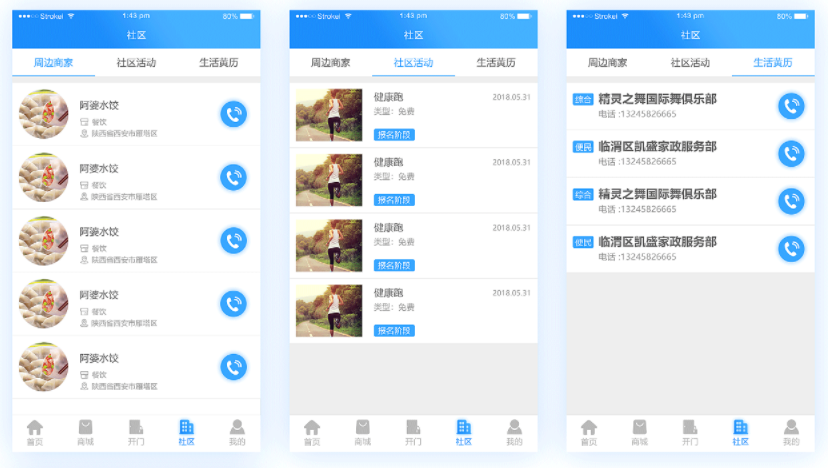Call the first 阿婆水饺 merchant via phone icon
The height and width of the screenshot is (468, 828).
pyautogui.click(x=233, y=114)
